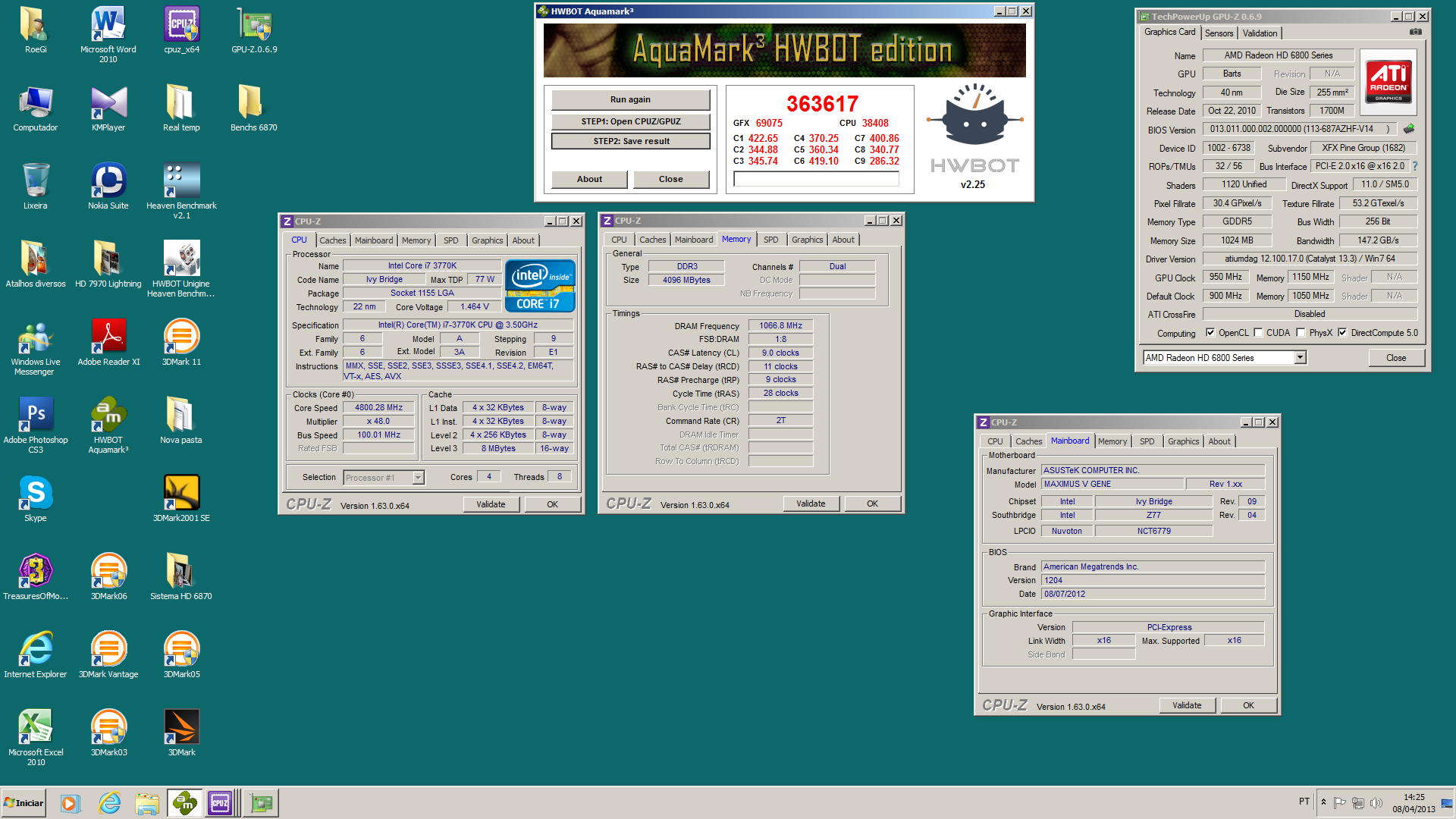
Task: Launch the 3DMark06 desktop icon
Action: click(108, 577)
